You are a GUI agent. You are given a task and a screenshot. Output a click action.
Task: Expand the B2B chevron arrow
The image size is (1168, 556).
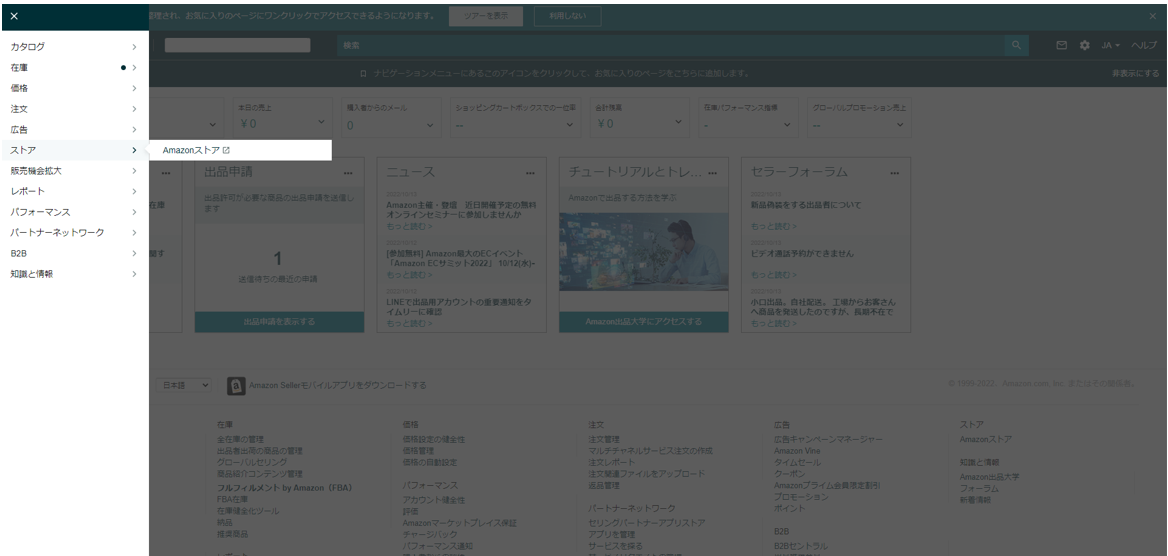tap(134, 253)
